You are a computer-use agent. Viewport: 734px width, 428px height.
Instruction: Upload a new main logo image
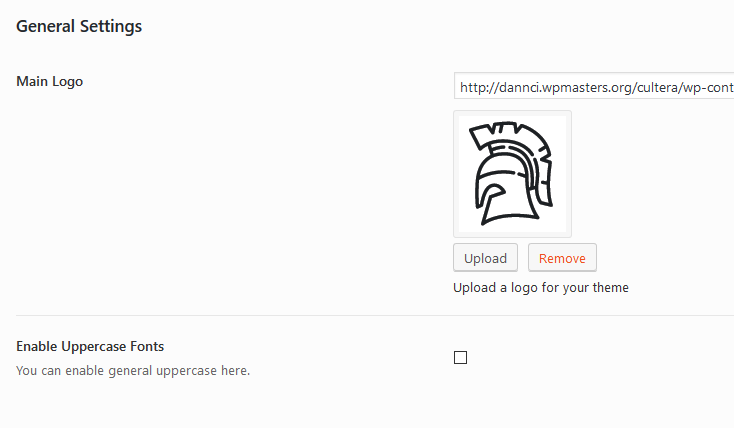click(486, 258)
